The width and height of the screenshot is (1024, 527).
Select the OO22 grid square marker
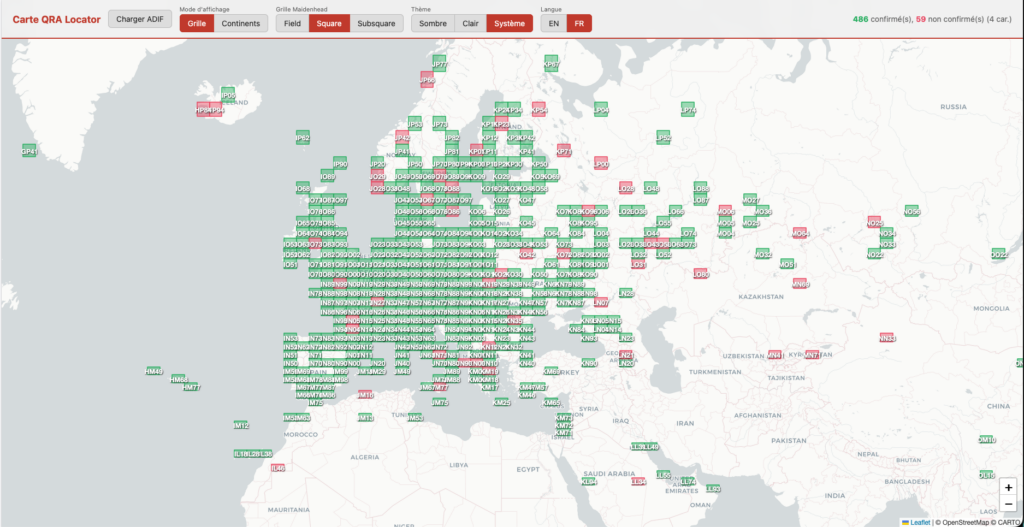pyautogui.click(x=998, y=254)
